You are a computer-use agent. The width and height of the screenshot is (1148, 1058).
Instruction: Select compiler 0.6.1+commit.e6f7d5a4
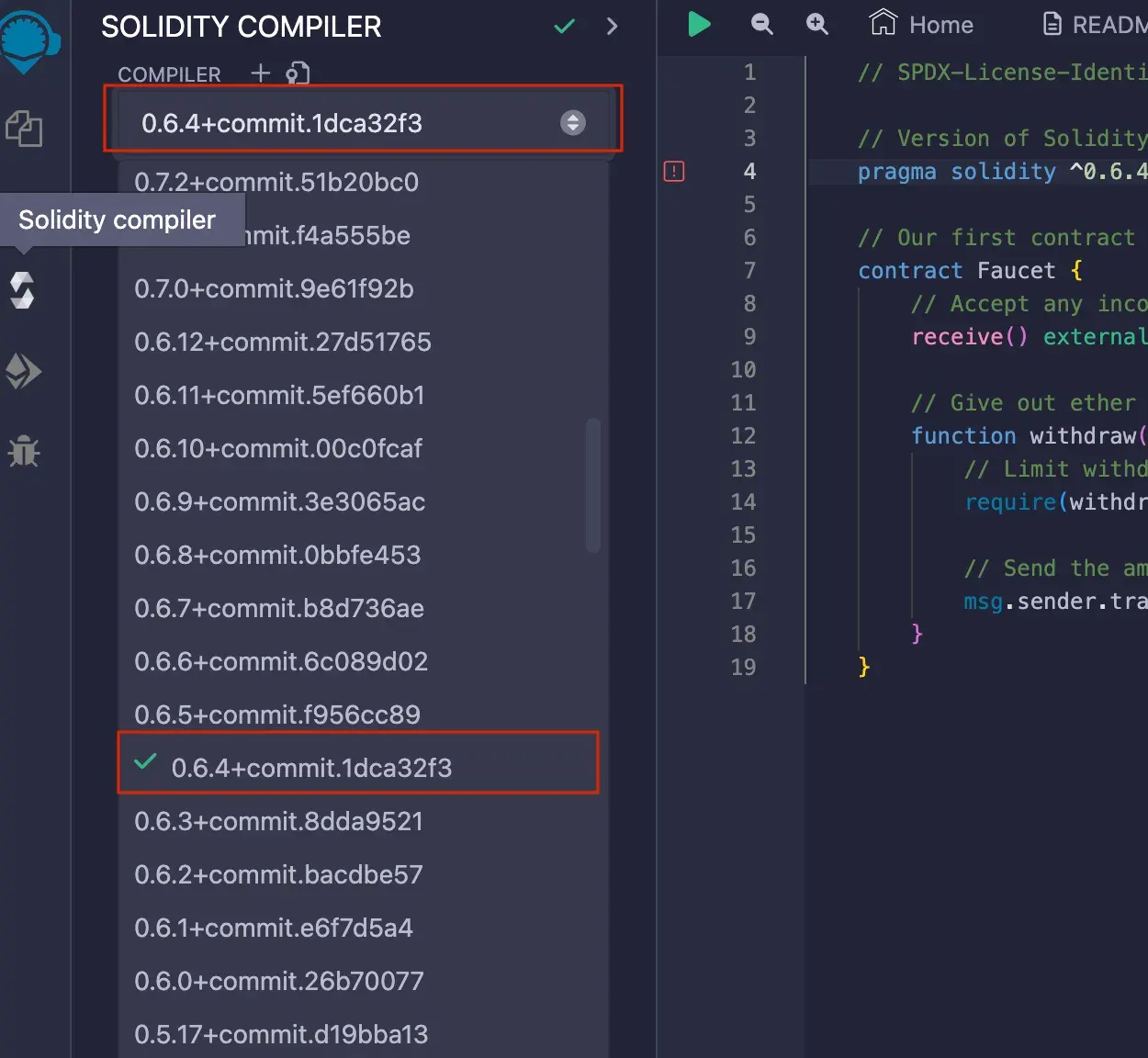(363, 928)
